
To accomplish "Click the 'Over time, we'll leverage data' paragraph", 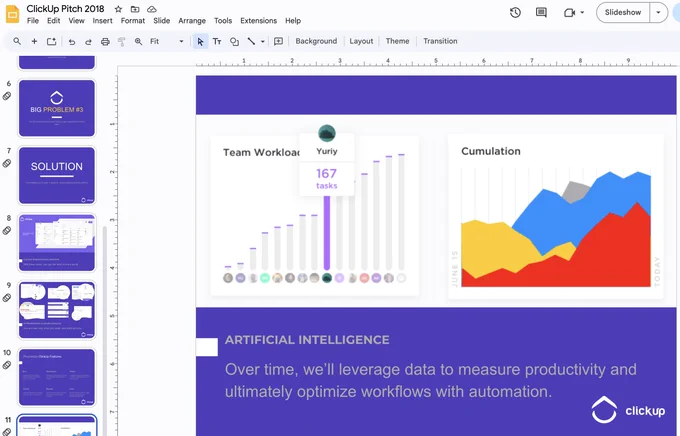I will coord(431,380).
